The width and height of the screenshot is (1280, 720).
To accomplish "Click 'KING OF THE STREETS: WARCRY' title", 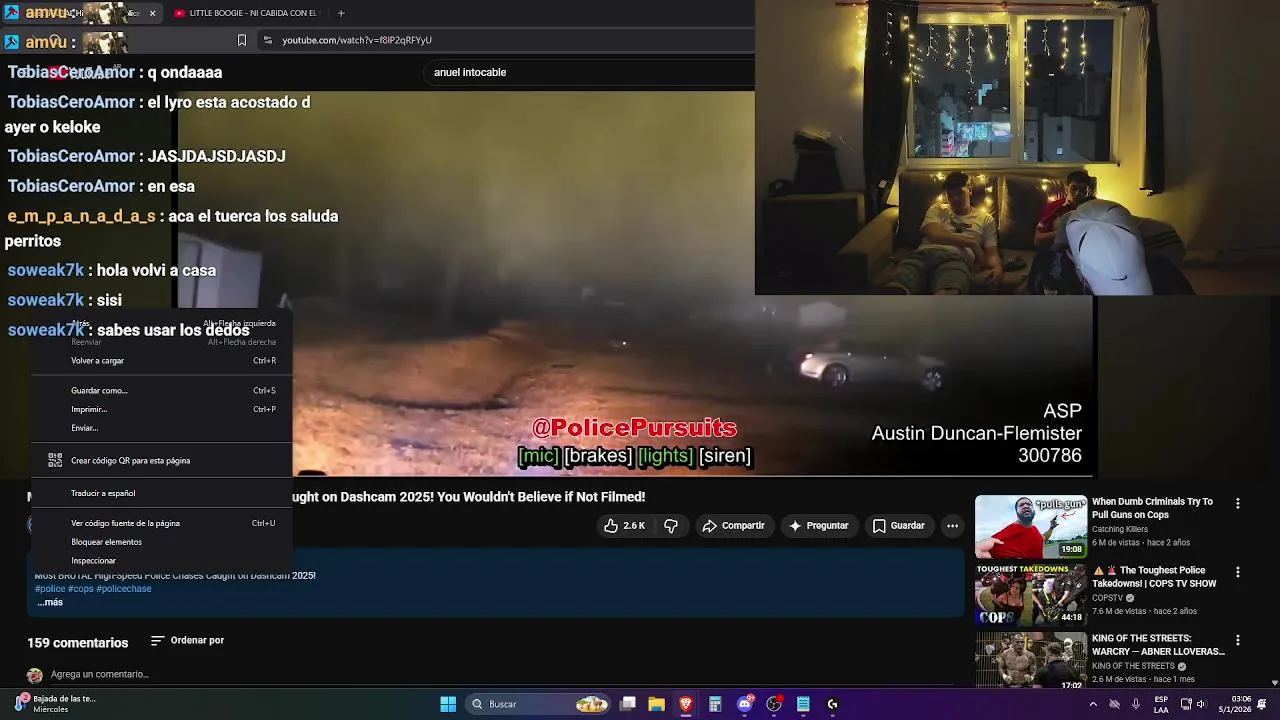I will click(1158, 645).
